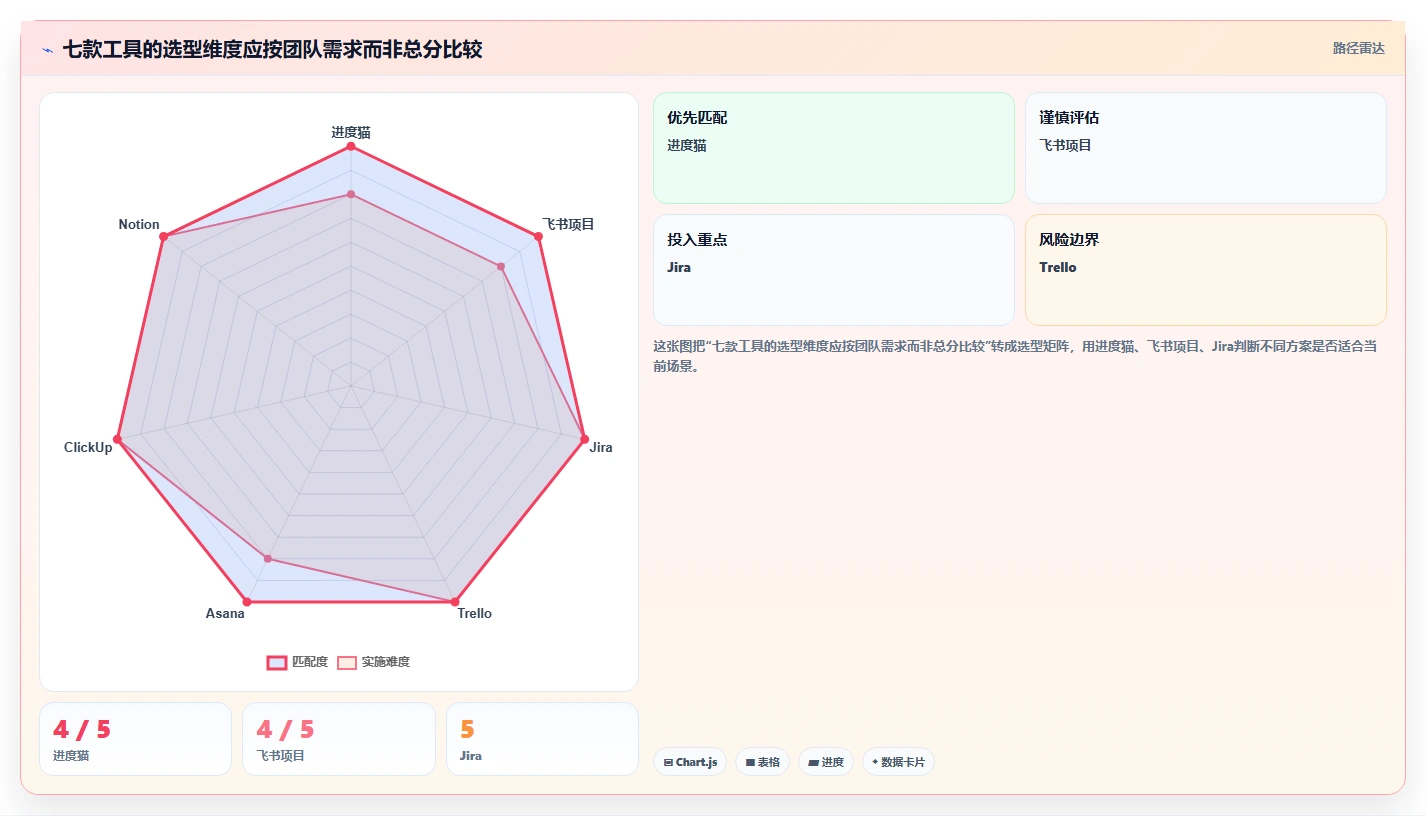Click the main title 七款工具的选型维度
The image size is (1426, 816).
tap(272, 49)
